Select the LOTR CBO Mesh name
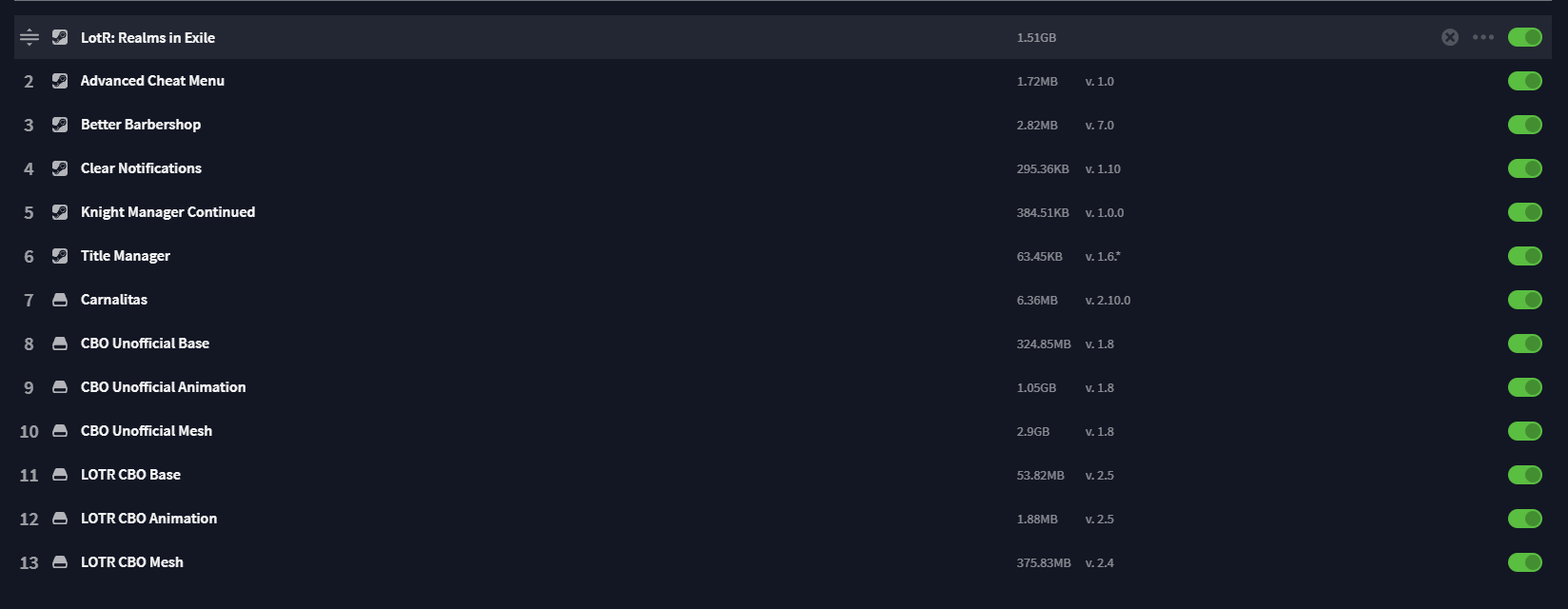The width and height of the screenshot is (1568, 609). pyautogui.click(x=132, y=562)
